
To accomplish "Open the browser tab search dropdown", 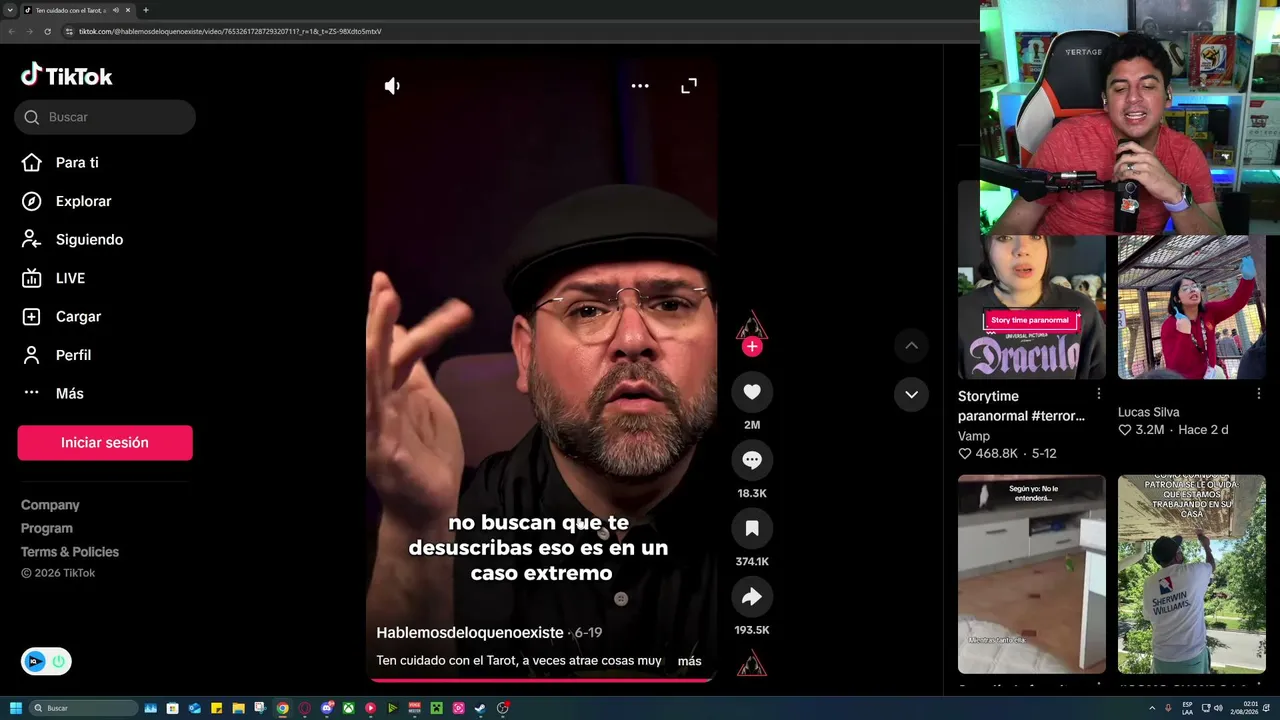I will 10,10.
